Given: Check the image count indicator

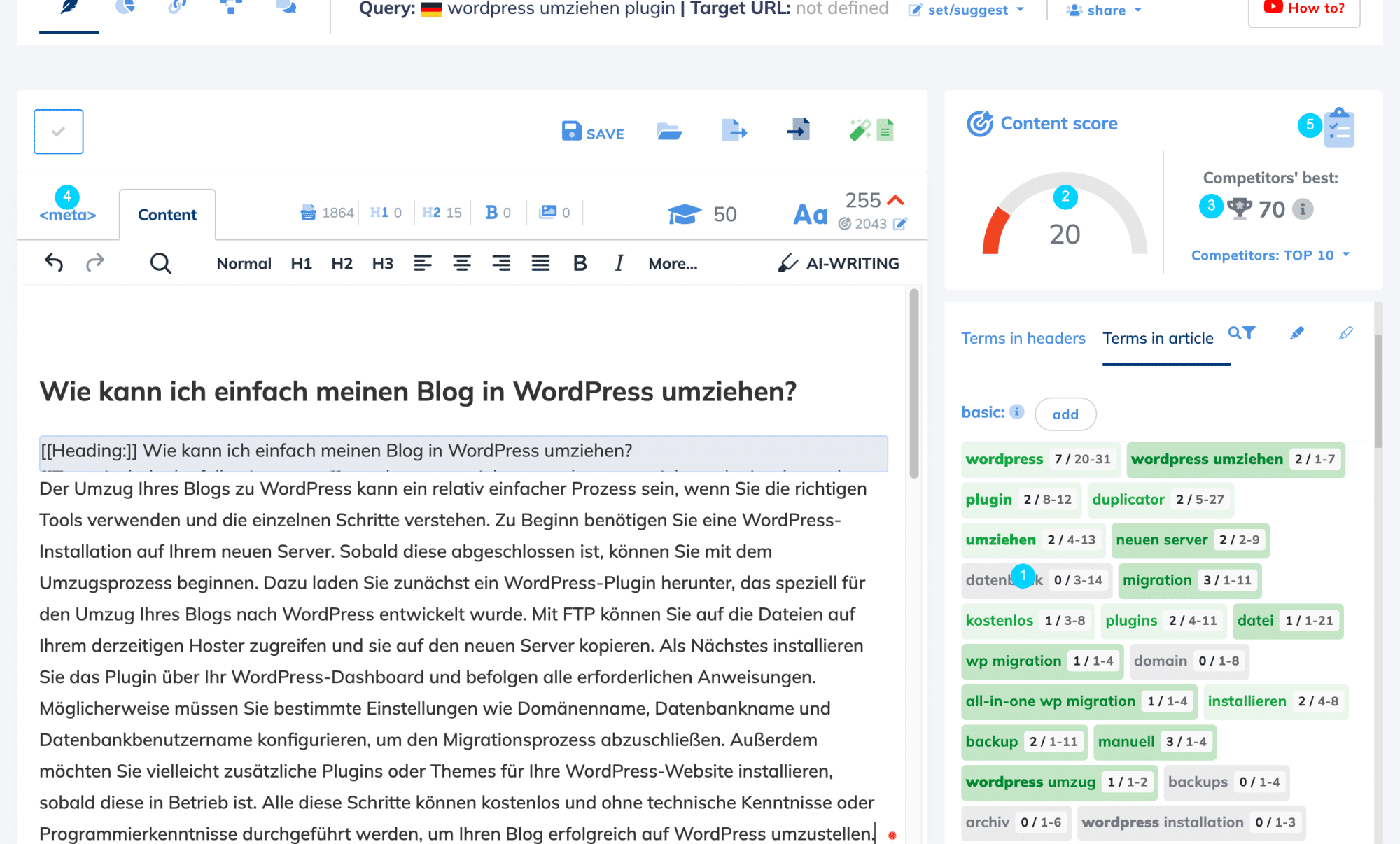Looking at the screenshot, I should [x=554, y=212].
